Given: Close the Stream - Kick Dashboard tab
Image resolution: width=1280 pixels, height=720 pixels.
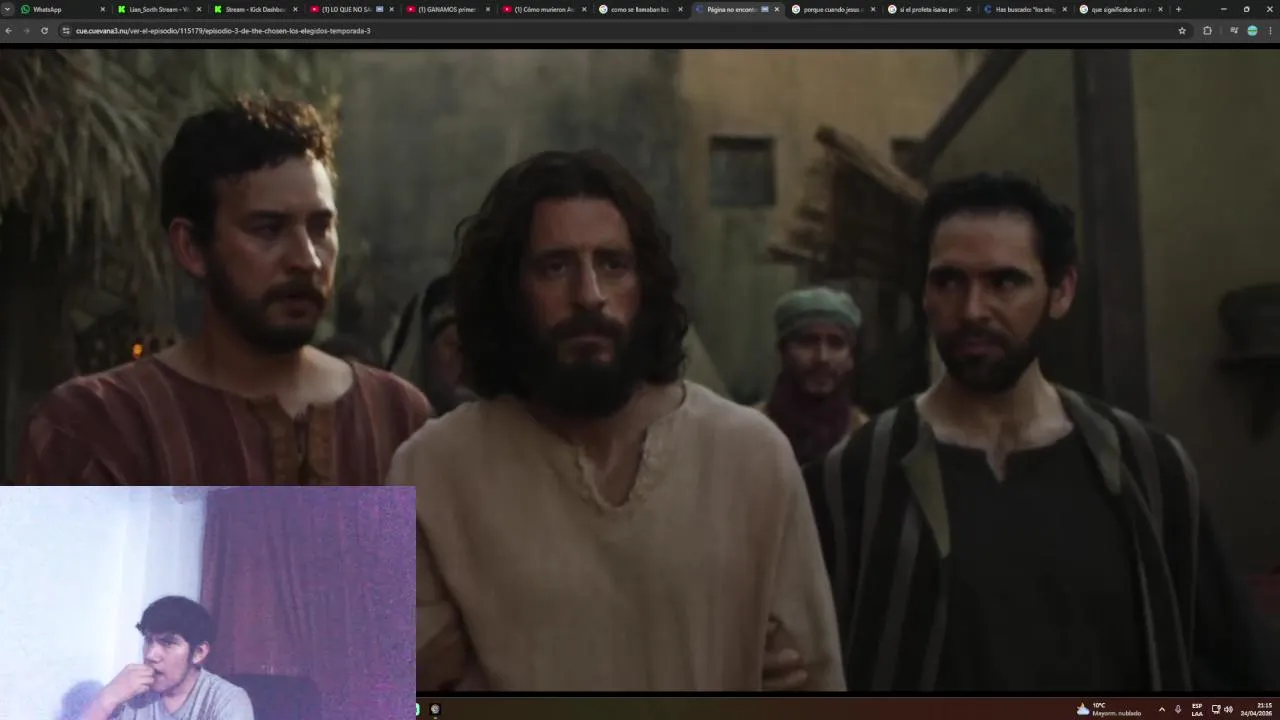Looking at the screenshot, I should (295, 9).
